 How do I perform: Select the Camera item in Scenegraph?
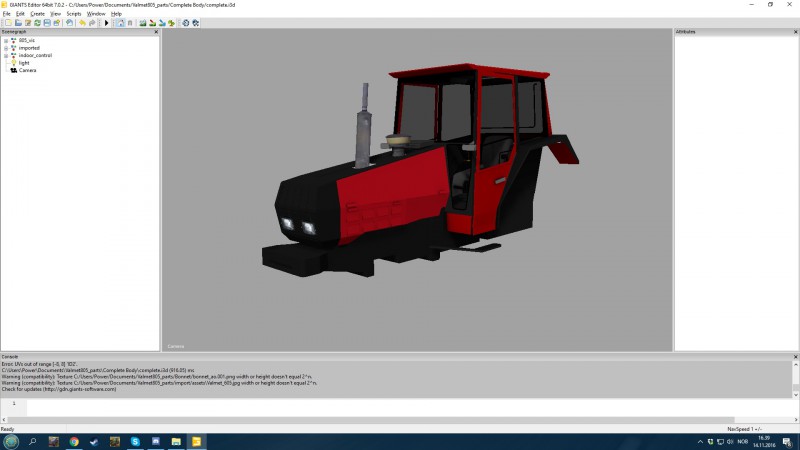(x=27, y=70)
